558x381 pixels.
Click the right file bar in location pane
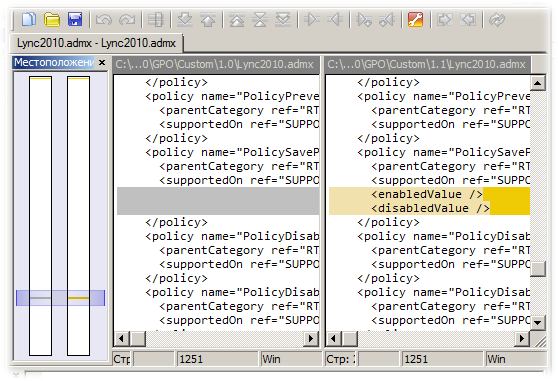coord(78,216)
